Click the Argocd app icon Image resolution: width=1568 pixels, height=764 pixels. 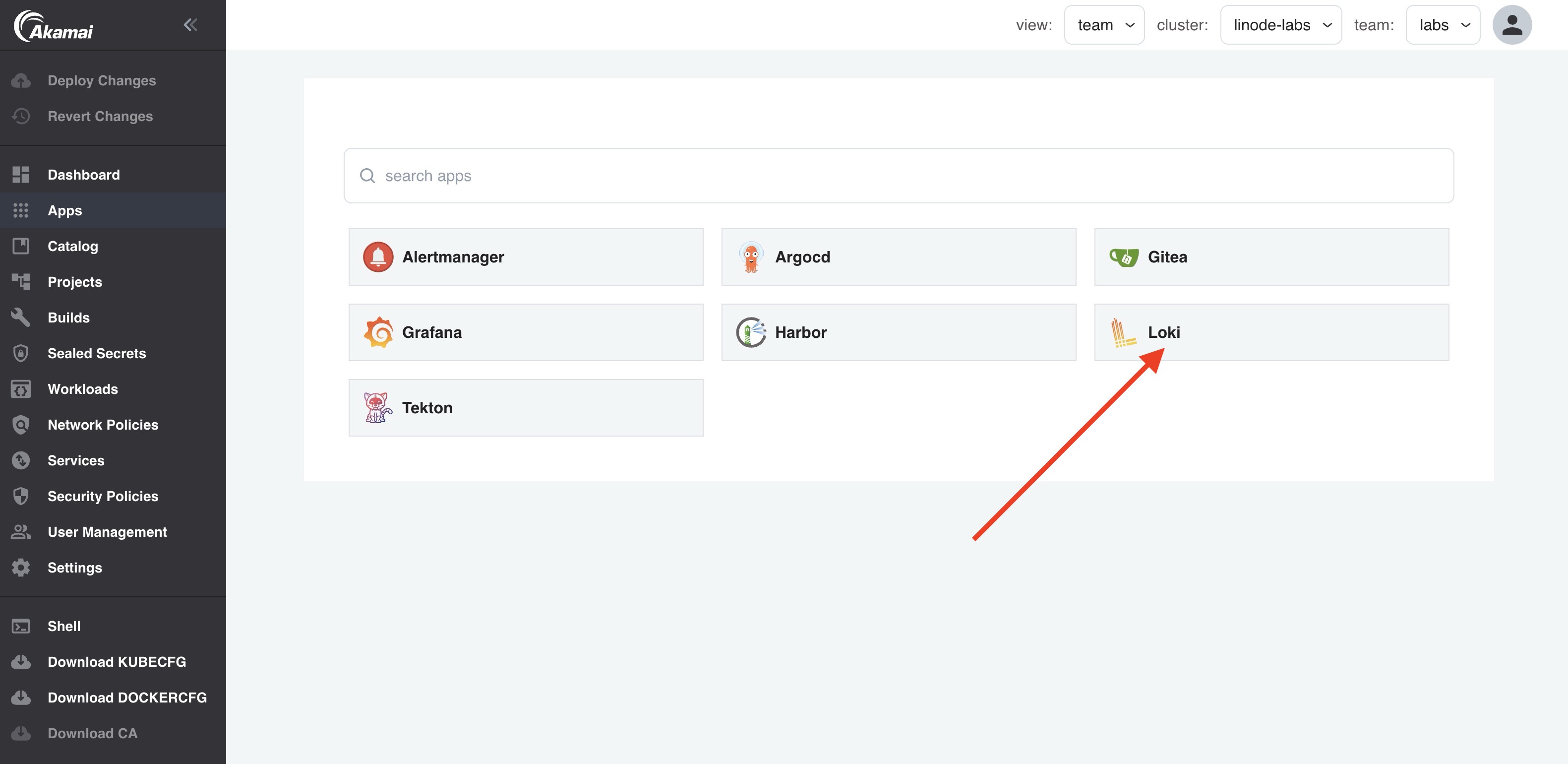click(750, 256)
